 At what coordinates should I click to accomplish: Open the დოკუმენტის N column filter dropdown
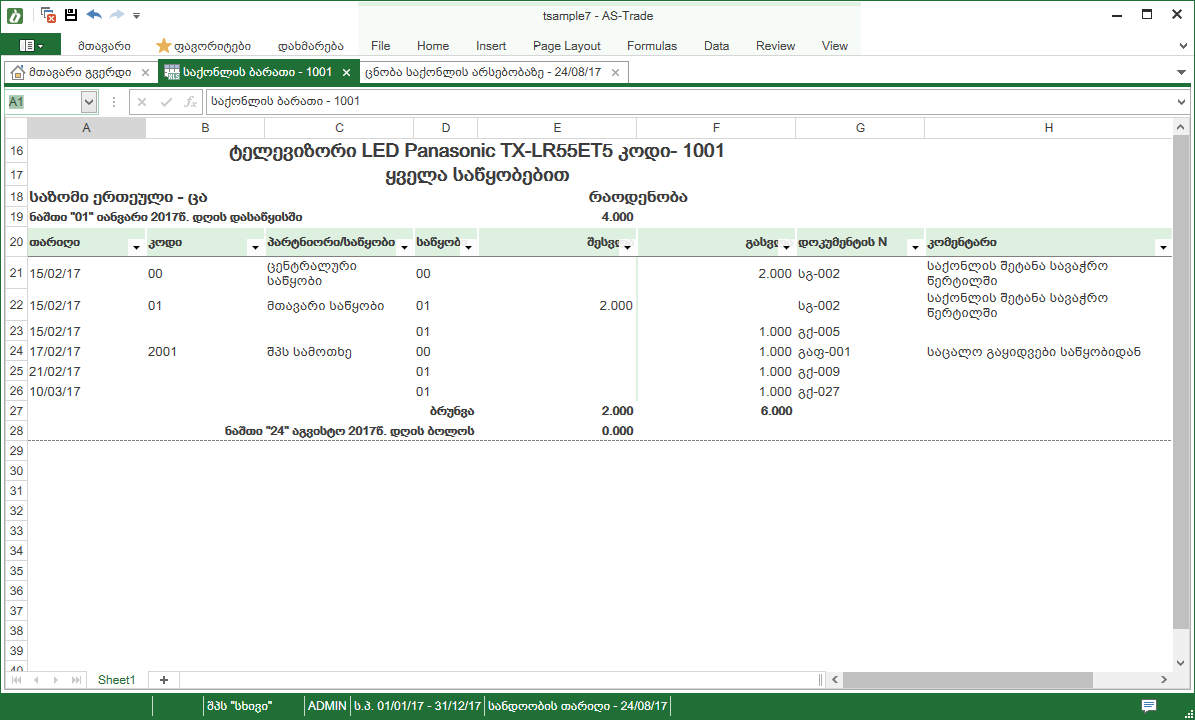pos(915,248)
